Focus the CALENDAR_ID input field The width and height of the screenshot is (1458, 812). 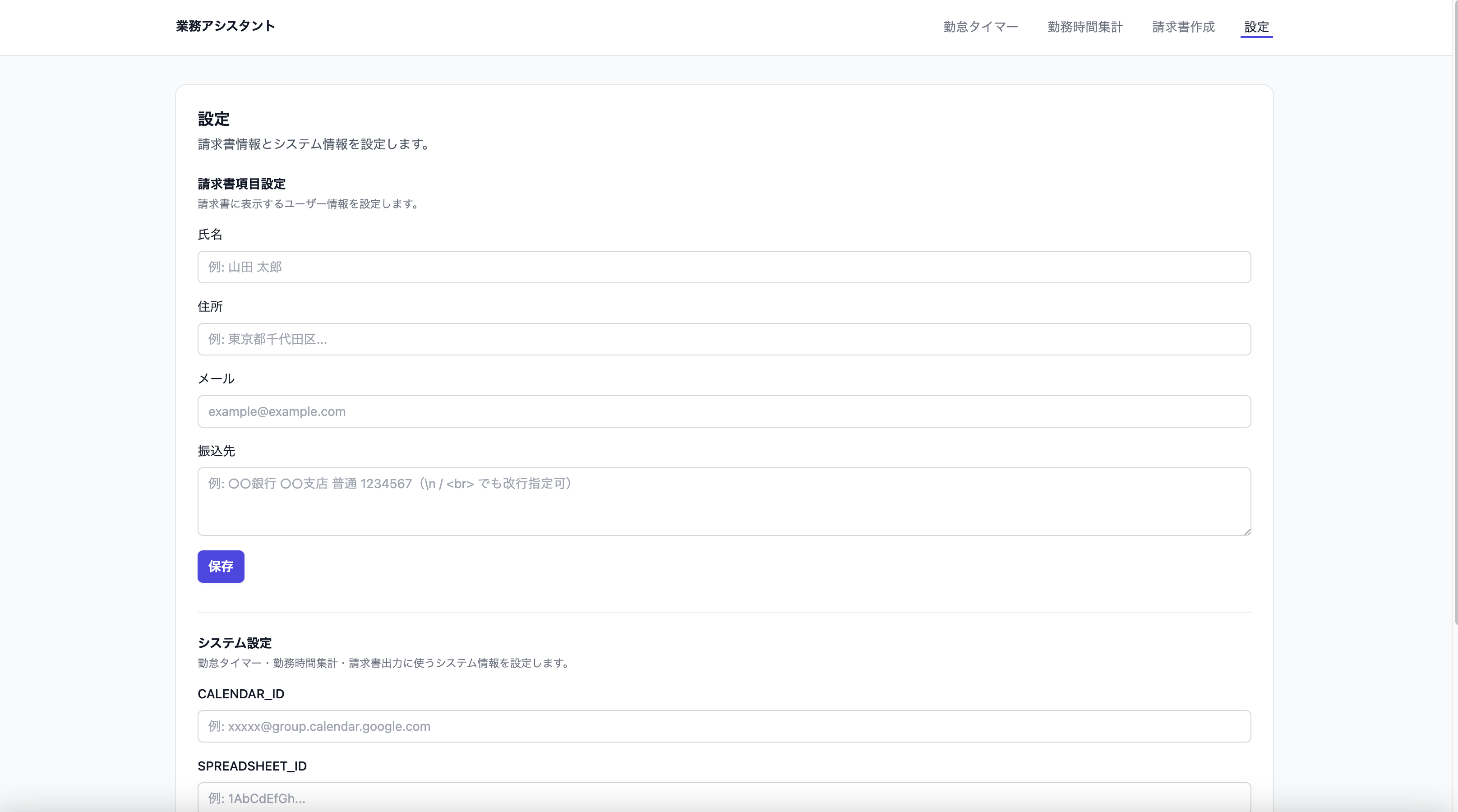click(x=723, y=726)
